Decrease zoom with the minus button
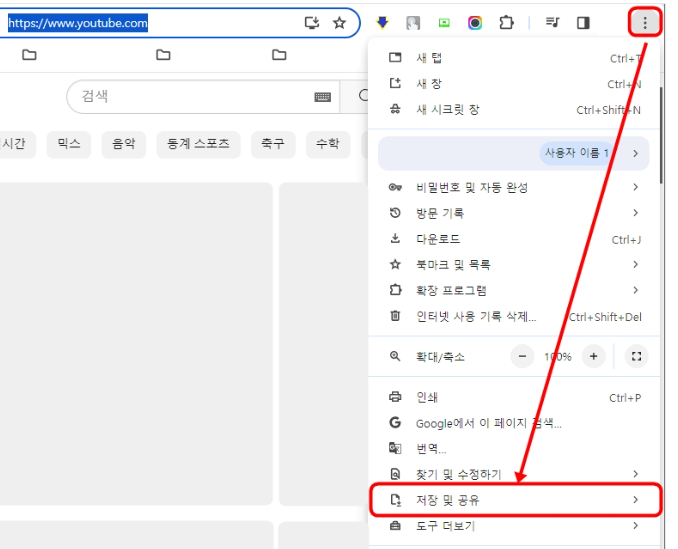 522,357
